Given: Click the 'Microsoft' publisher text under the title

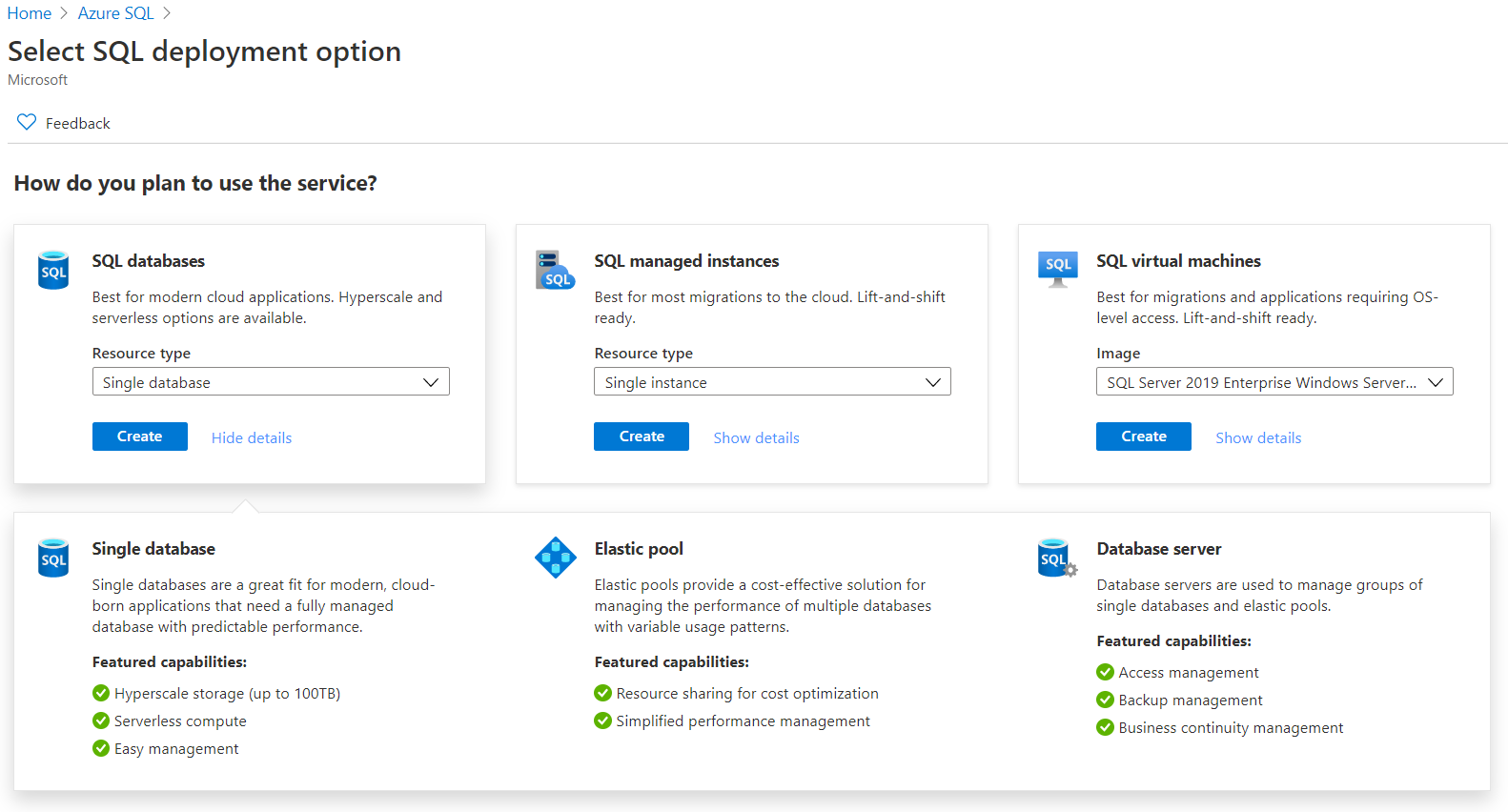Looking at the screenshot, I should pos(38,80).
